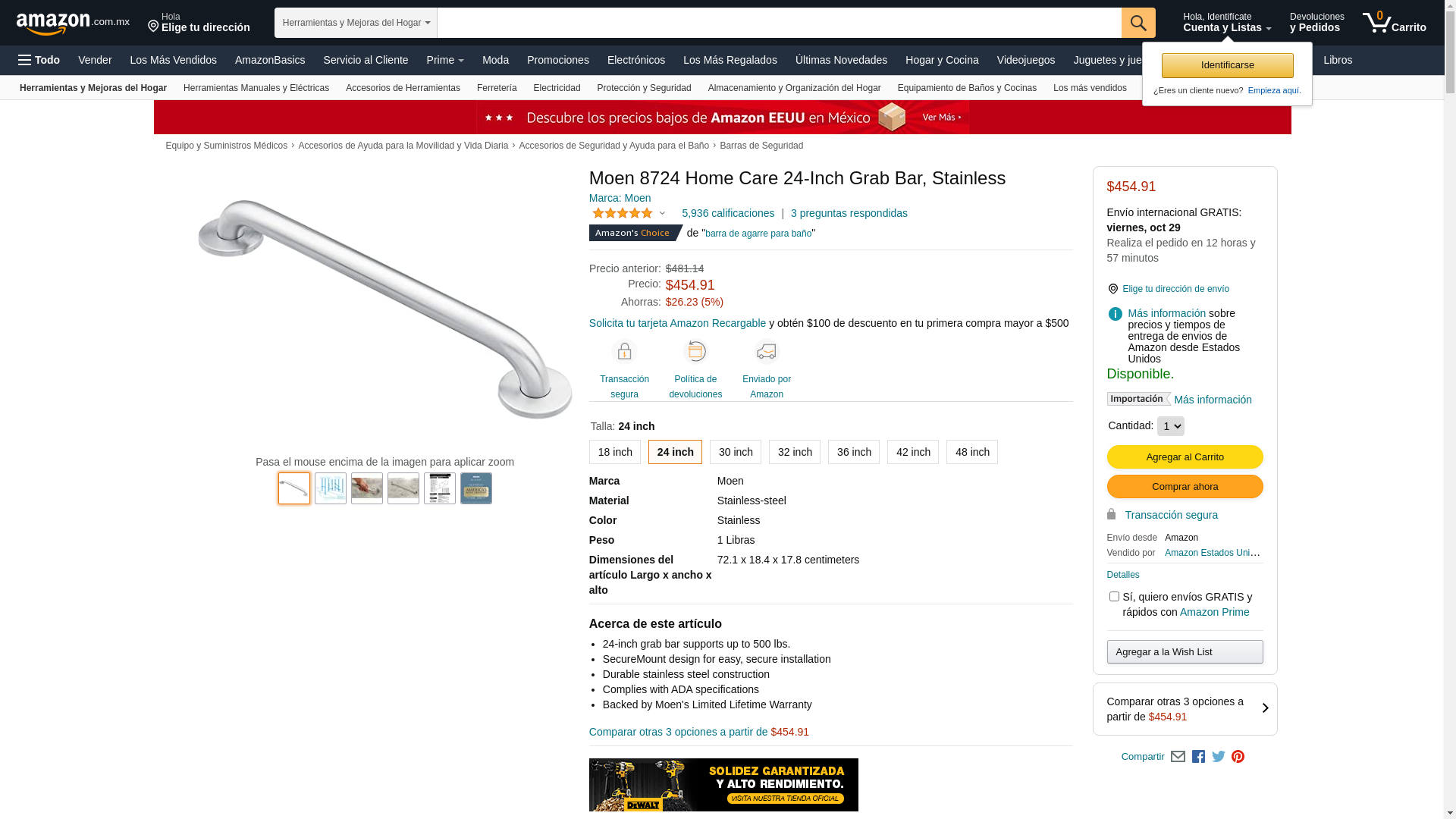Open the Todo hamburger menu
The height and width of the screenshot is (819, 1456).
click(39, 60)
